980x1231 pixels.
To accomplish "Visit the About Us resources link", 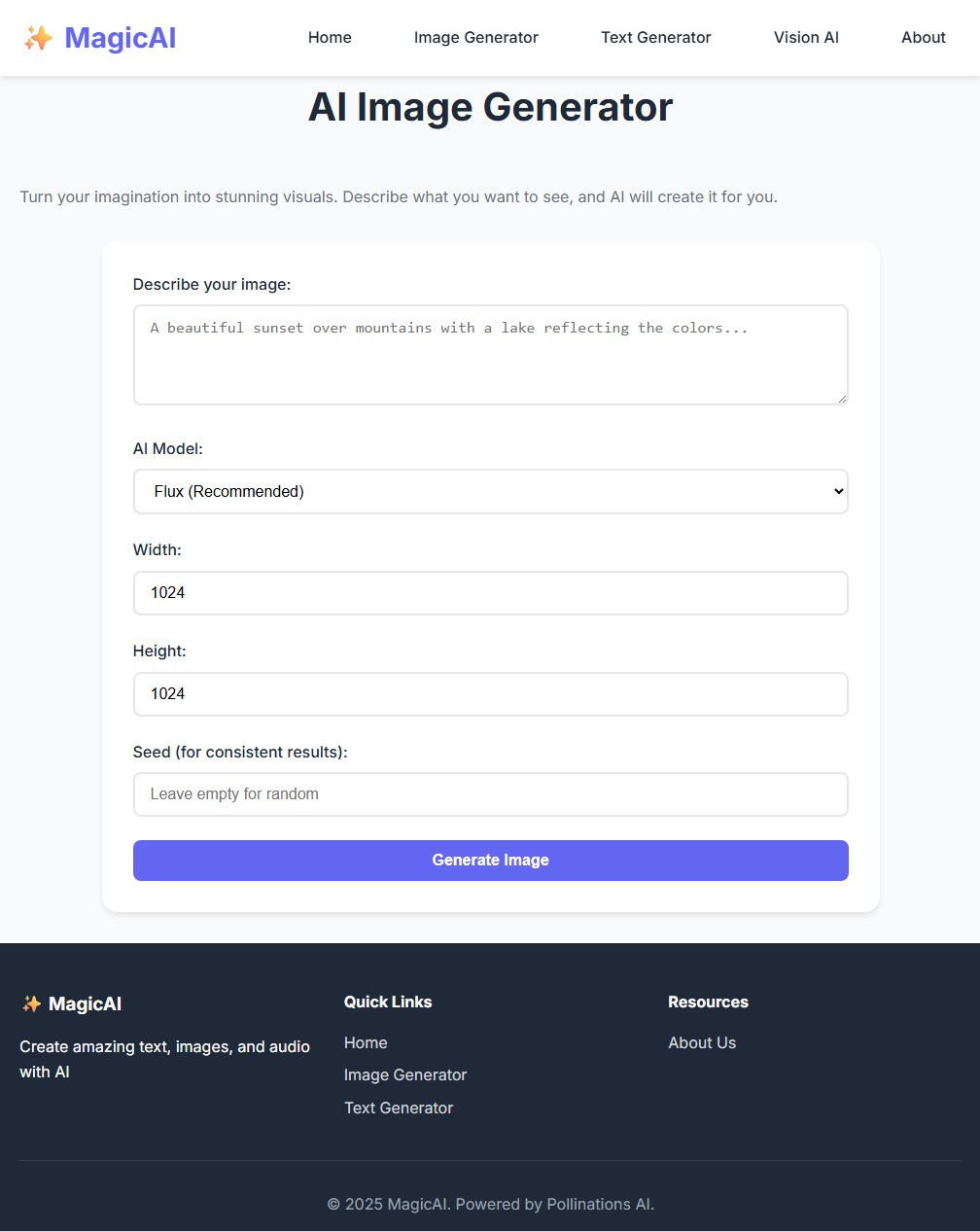I will [702, 1042].
